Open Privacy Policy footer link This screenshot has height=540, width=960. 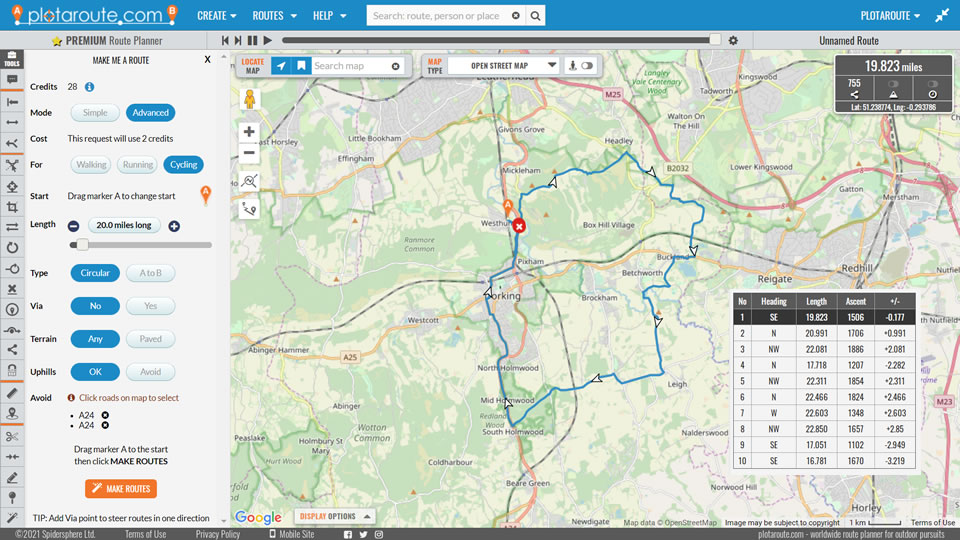click(217, 534)
